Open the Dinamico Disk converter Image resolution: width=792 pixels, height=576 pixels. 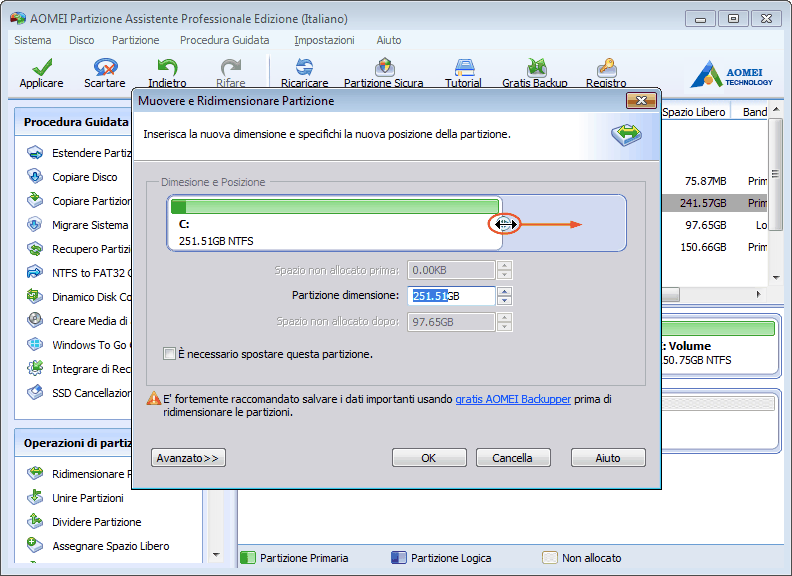(79, 297)
